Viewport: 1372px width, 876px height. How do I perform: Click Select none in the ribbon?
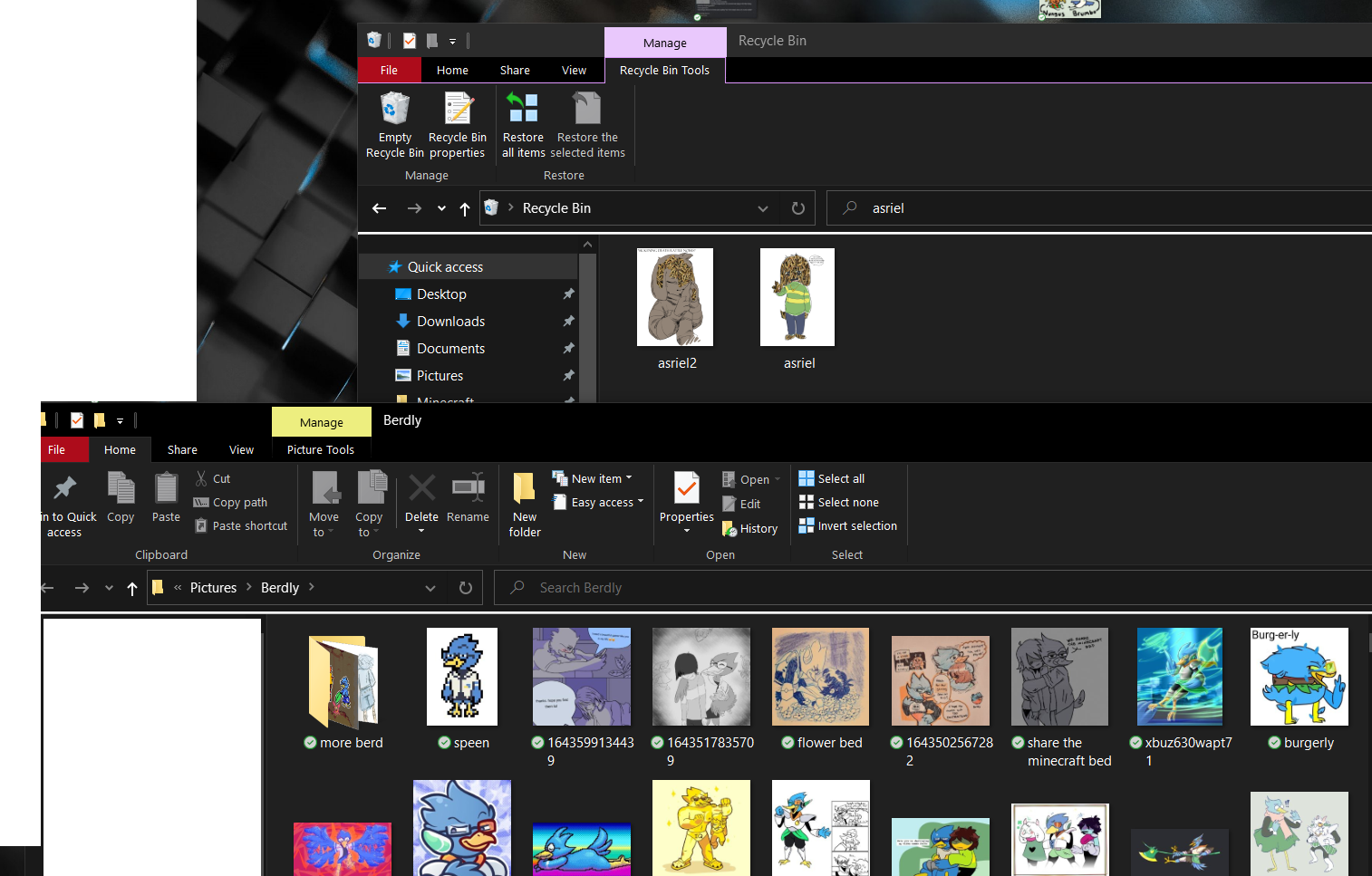839,502
